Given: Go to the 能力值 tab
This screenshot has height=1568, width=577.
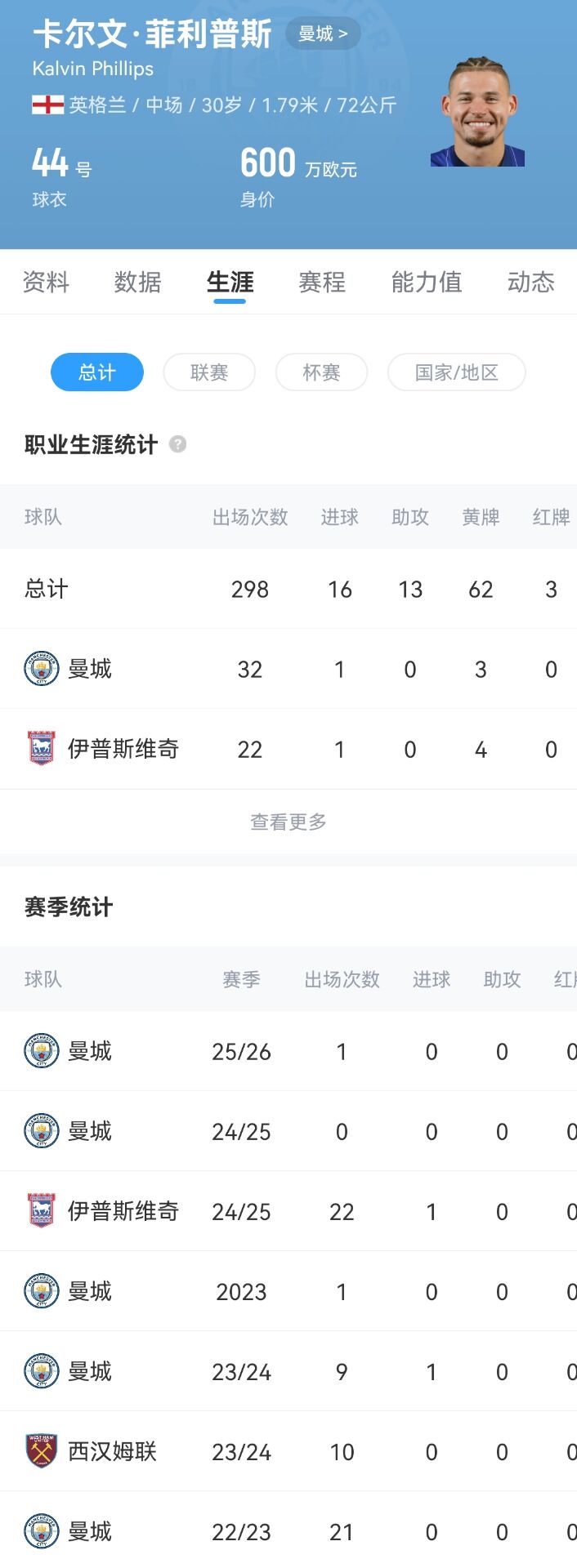Looking at the screenshot, I should coord(427,282).
